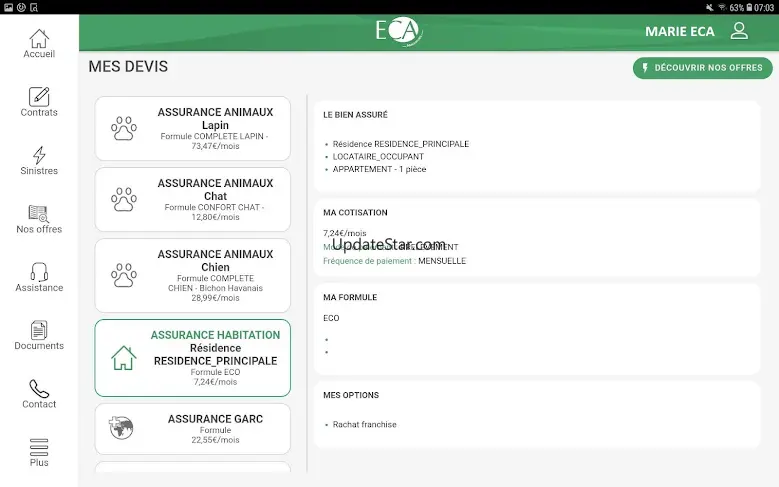Click paw icon of Chien quote

(124, 276)
